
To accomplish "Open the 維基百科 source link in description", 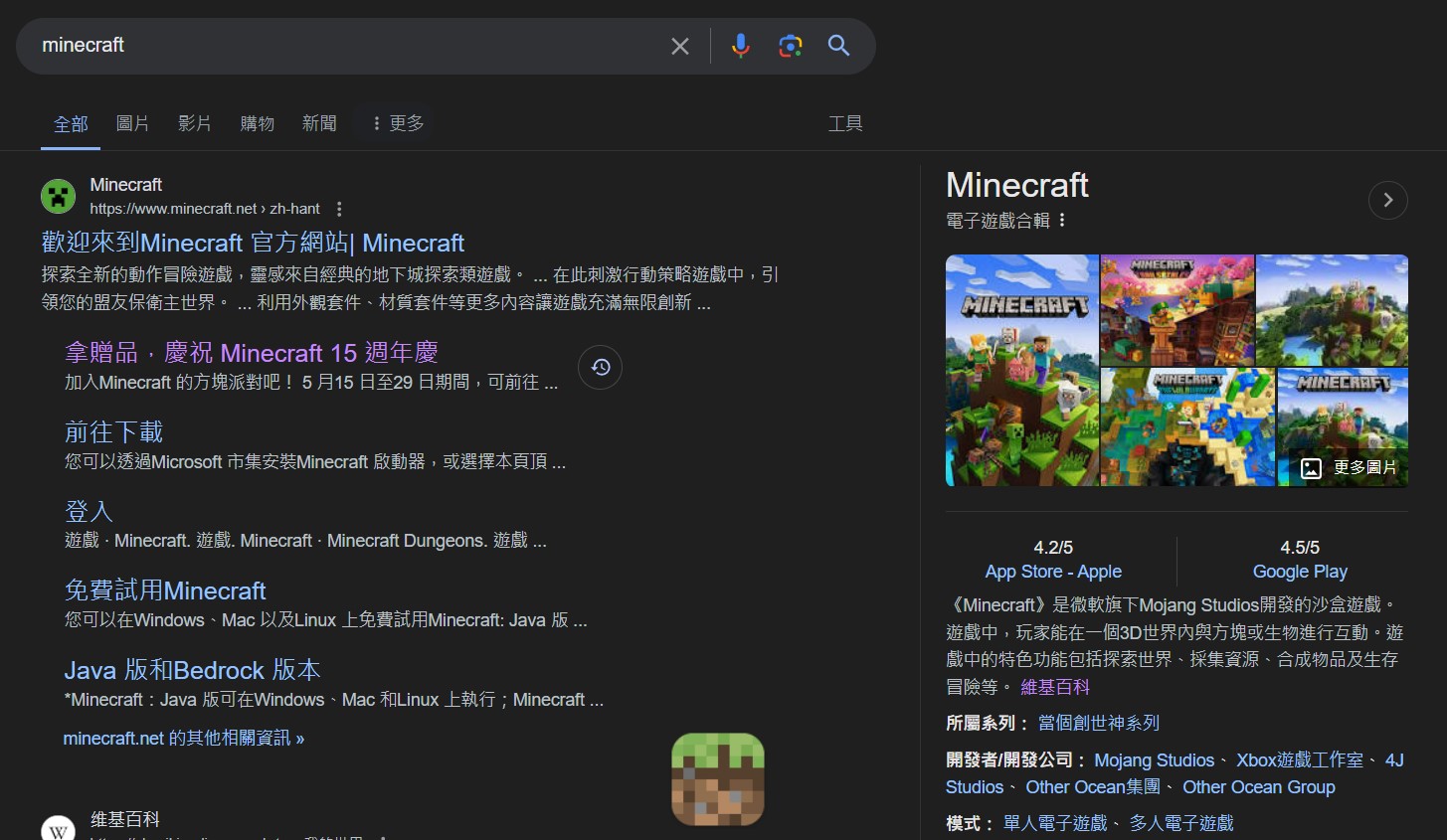I will [x=1055, y=687].
